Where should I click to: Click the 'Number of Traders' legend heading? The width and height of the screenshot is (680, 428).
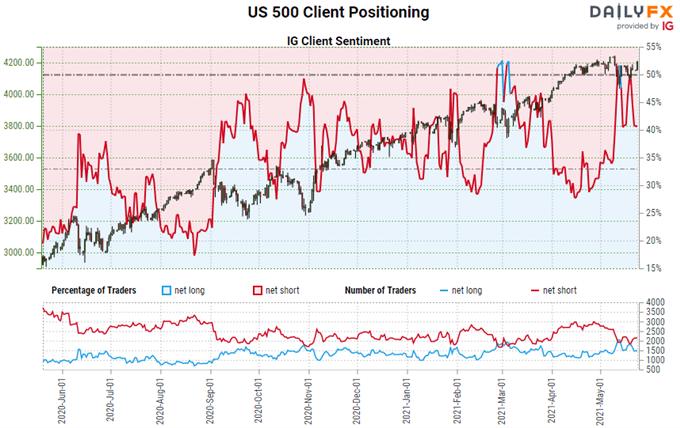coord(380,291)
